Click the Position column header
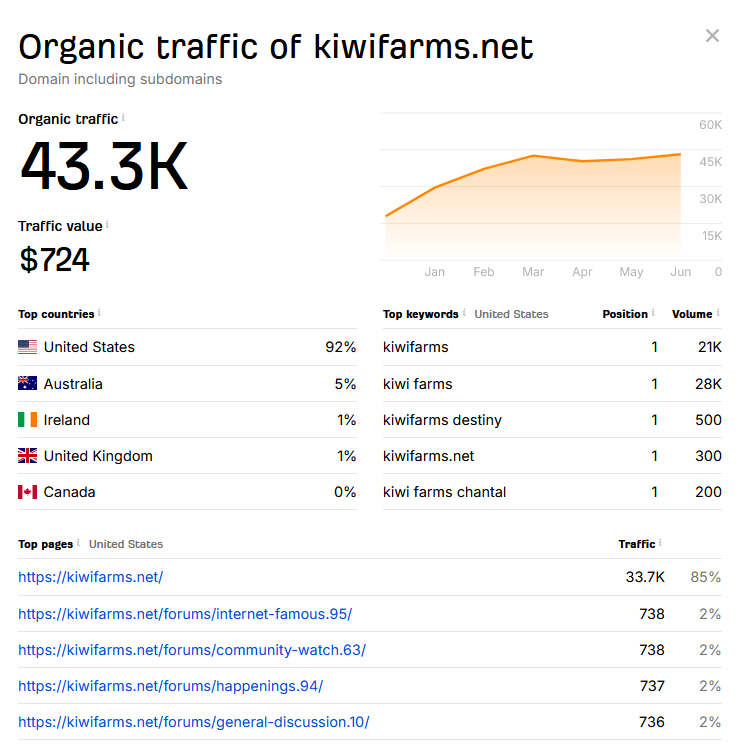The image size is (741, 750). click(x=625, y=314)
